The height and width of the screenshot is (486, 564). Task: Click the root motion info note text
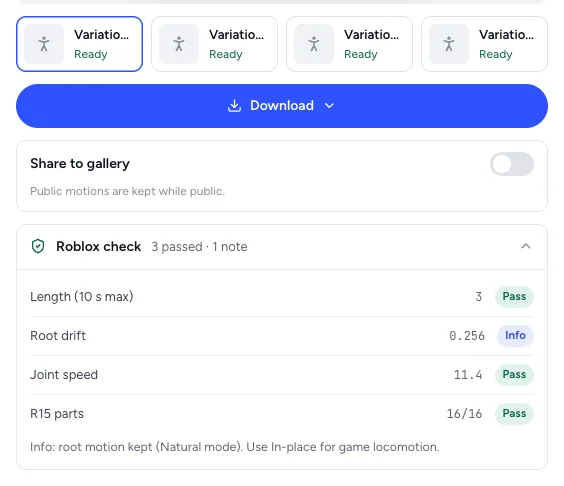coord(235,447)
